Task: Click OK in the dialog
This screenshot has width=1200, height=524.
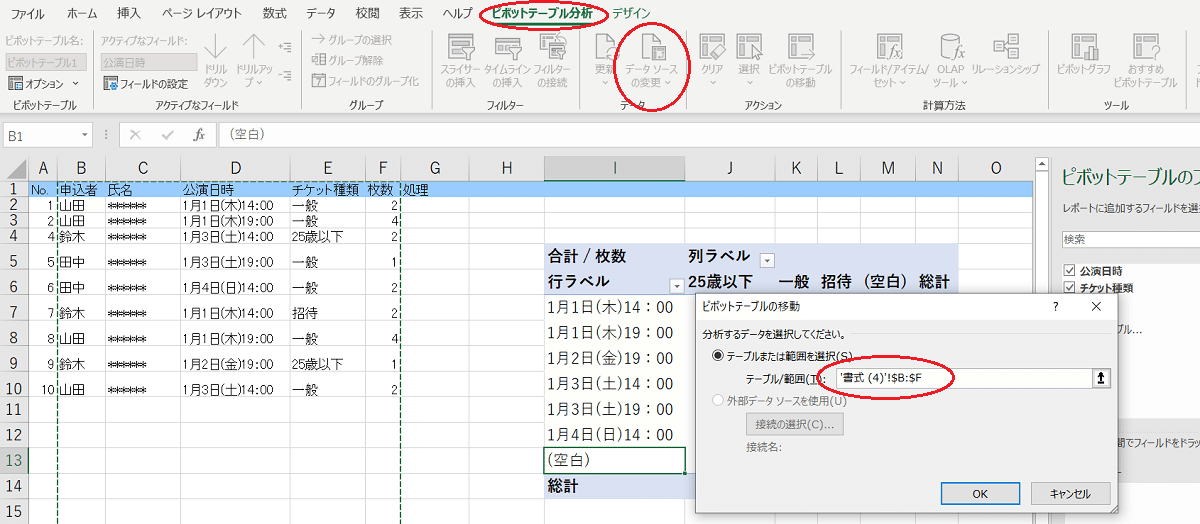Action: 981,493
